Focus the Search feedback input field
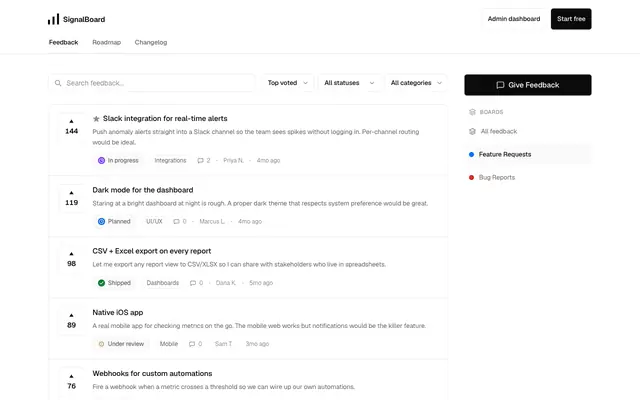The height and width of the screenshot is (400, 640). (x=152, y=83)
